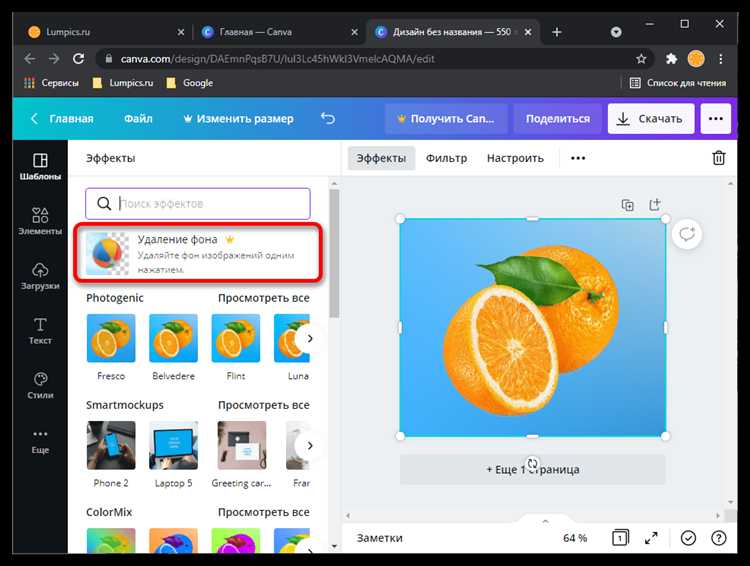Screen dimensions: 750x566
Task: Click in the effects search field
Action: tap(198, 203)
